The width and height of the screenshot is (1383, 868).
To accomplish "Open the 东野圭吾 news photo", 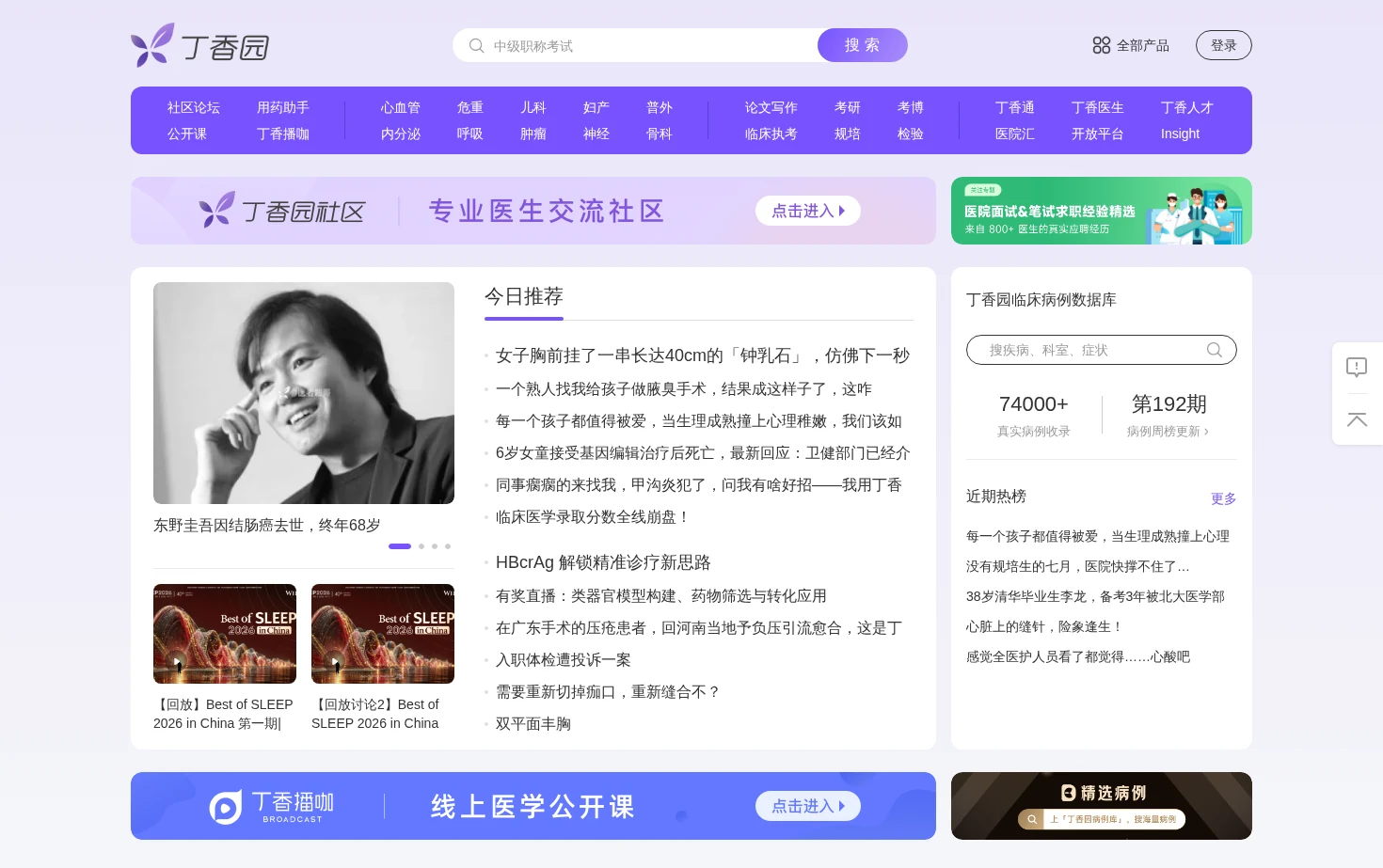I will coord(304,393).
